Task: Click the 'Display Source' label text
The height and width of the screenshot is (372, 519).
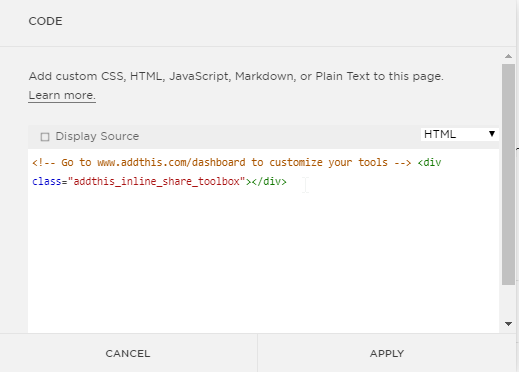Action: 97,136
